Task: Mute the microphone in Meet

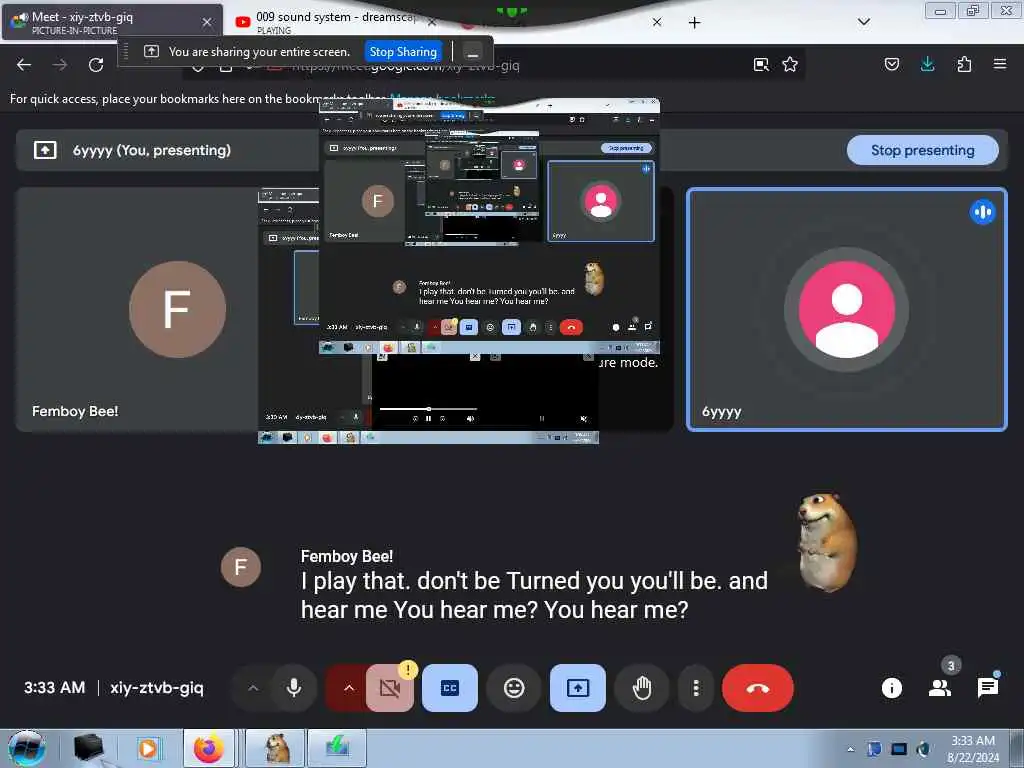Action: click(294, 688)
